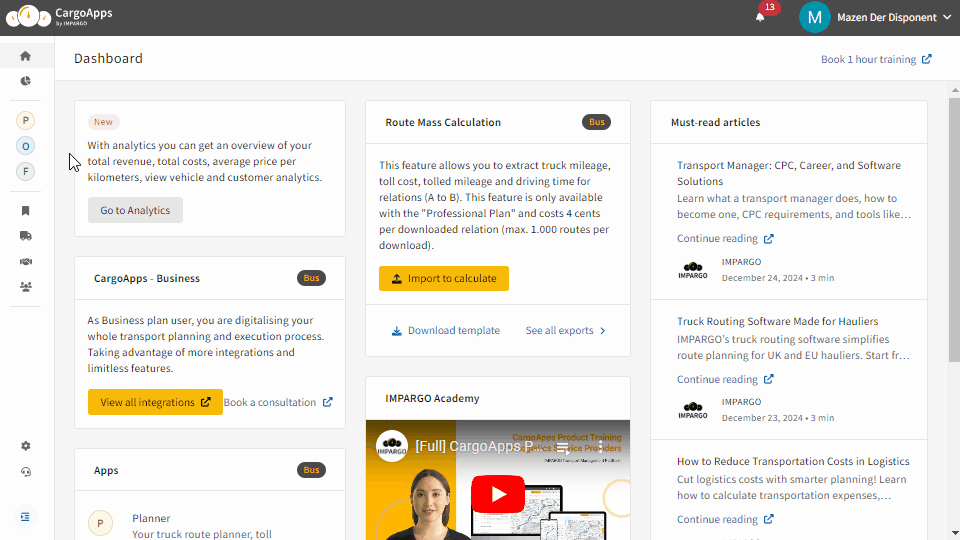Open 'Truck Routing Software Made for Hauliers' title
The width and height of the screenshot is (960, 540).
click(778, 321)
